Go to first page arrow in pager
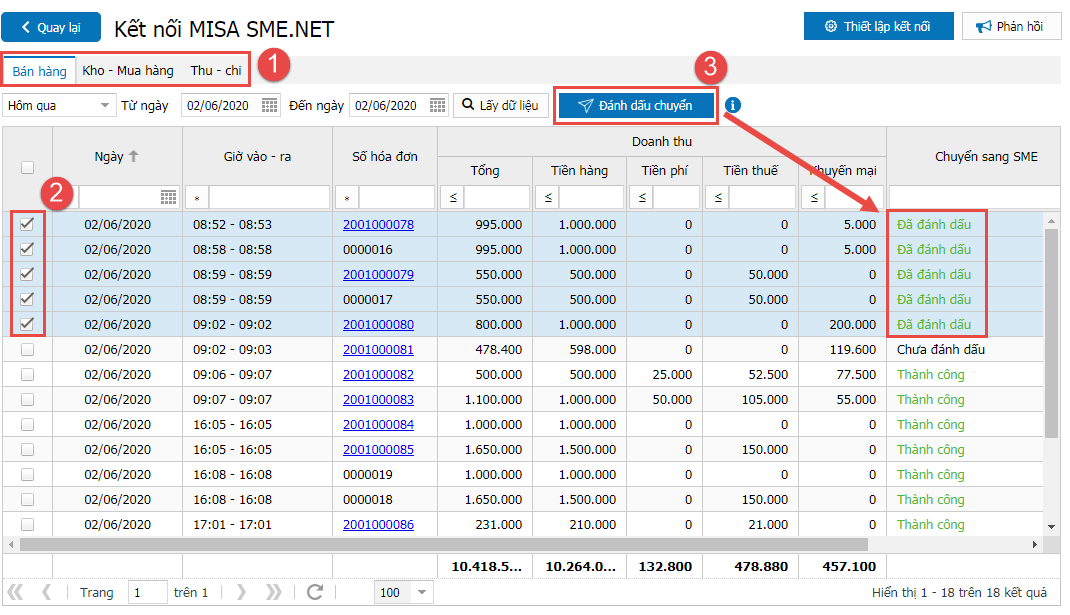 point(15,592)
